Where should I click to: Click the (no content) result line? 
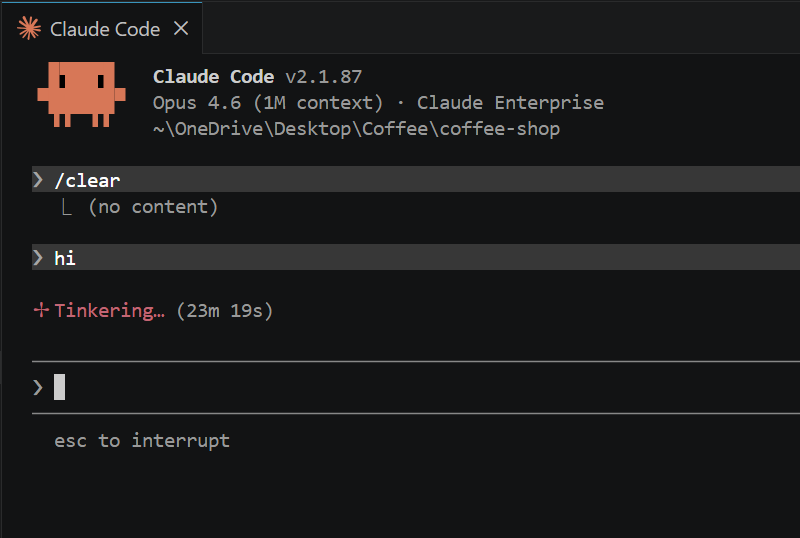(x=153, y=207)
